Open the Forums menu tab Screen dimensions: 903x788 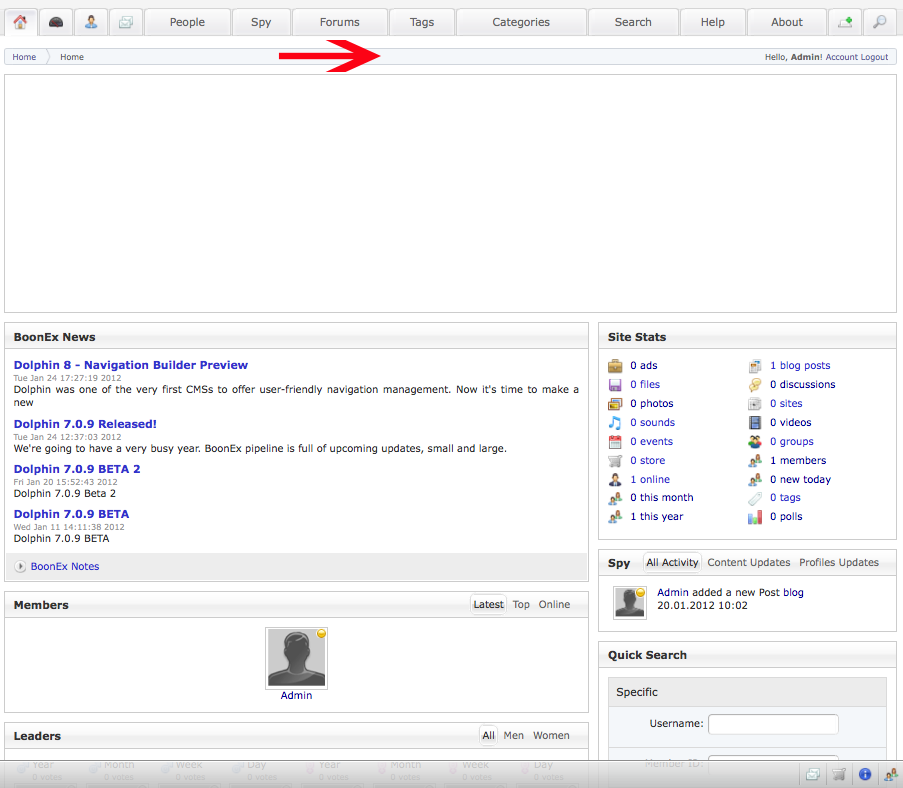339,22
